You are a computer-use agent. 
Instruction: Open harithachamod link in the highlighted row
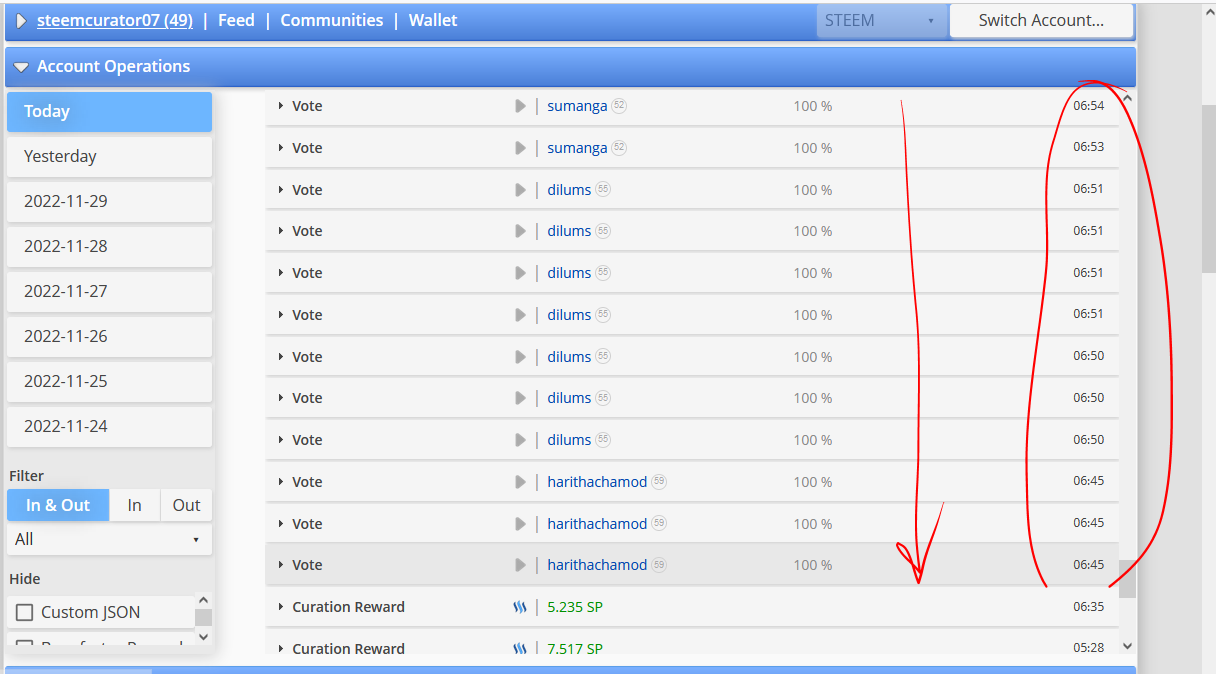(597, 565)
